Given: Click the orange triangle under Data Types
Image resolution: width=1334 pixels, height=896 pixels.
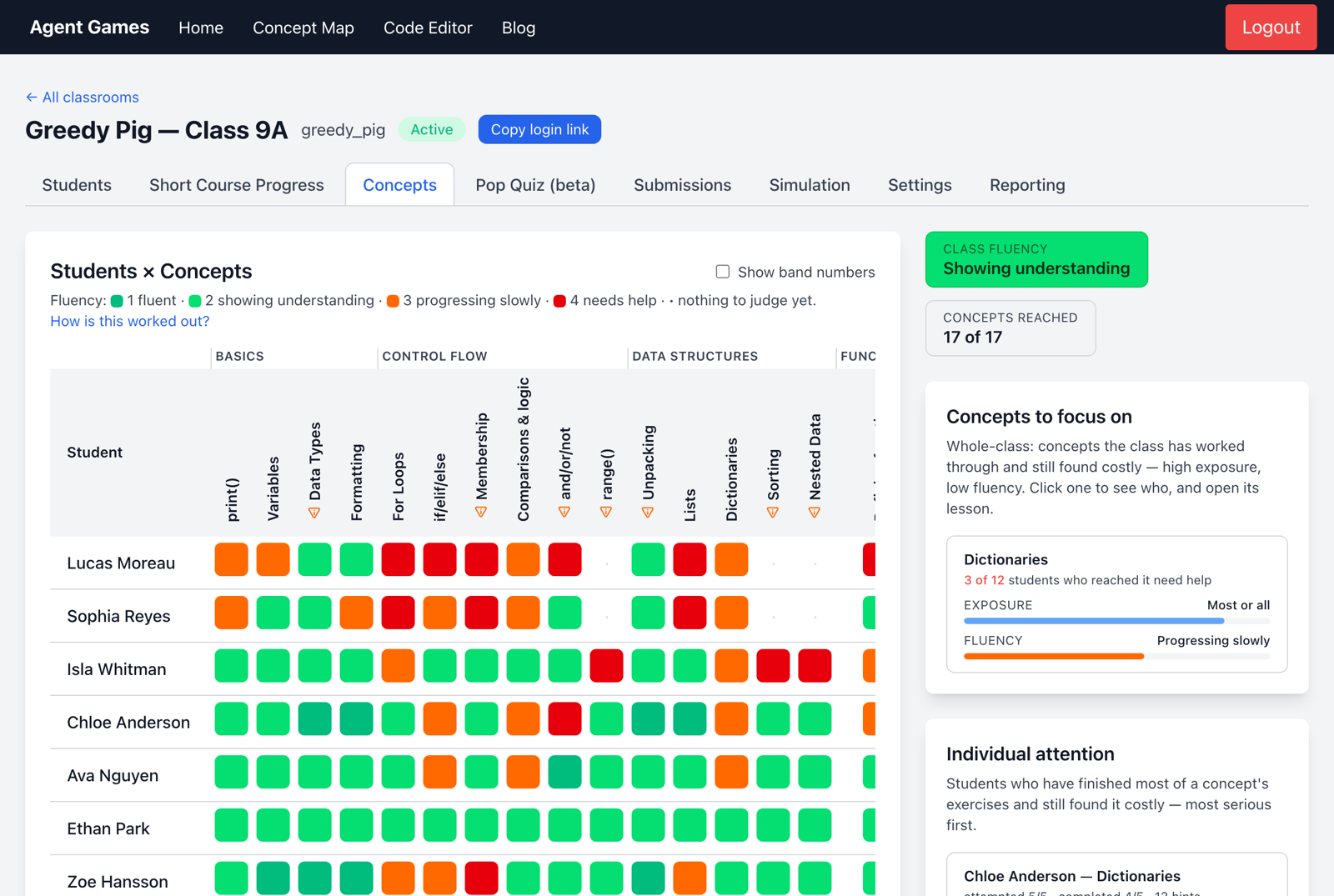Looking at the screenshot, I should (x=314, y=513).
